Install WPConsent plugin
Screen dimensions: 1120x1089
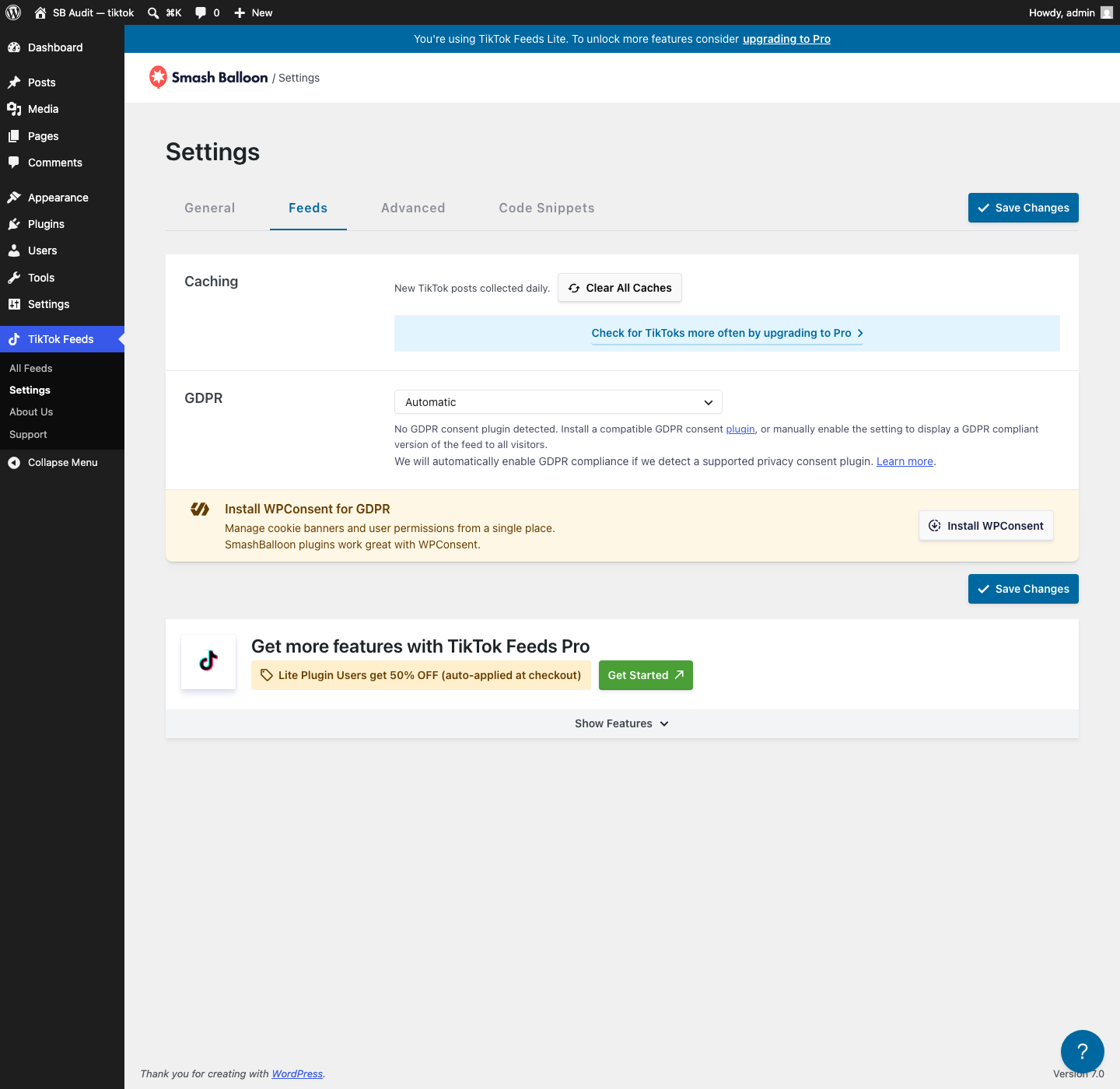coord(986,526)
